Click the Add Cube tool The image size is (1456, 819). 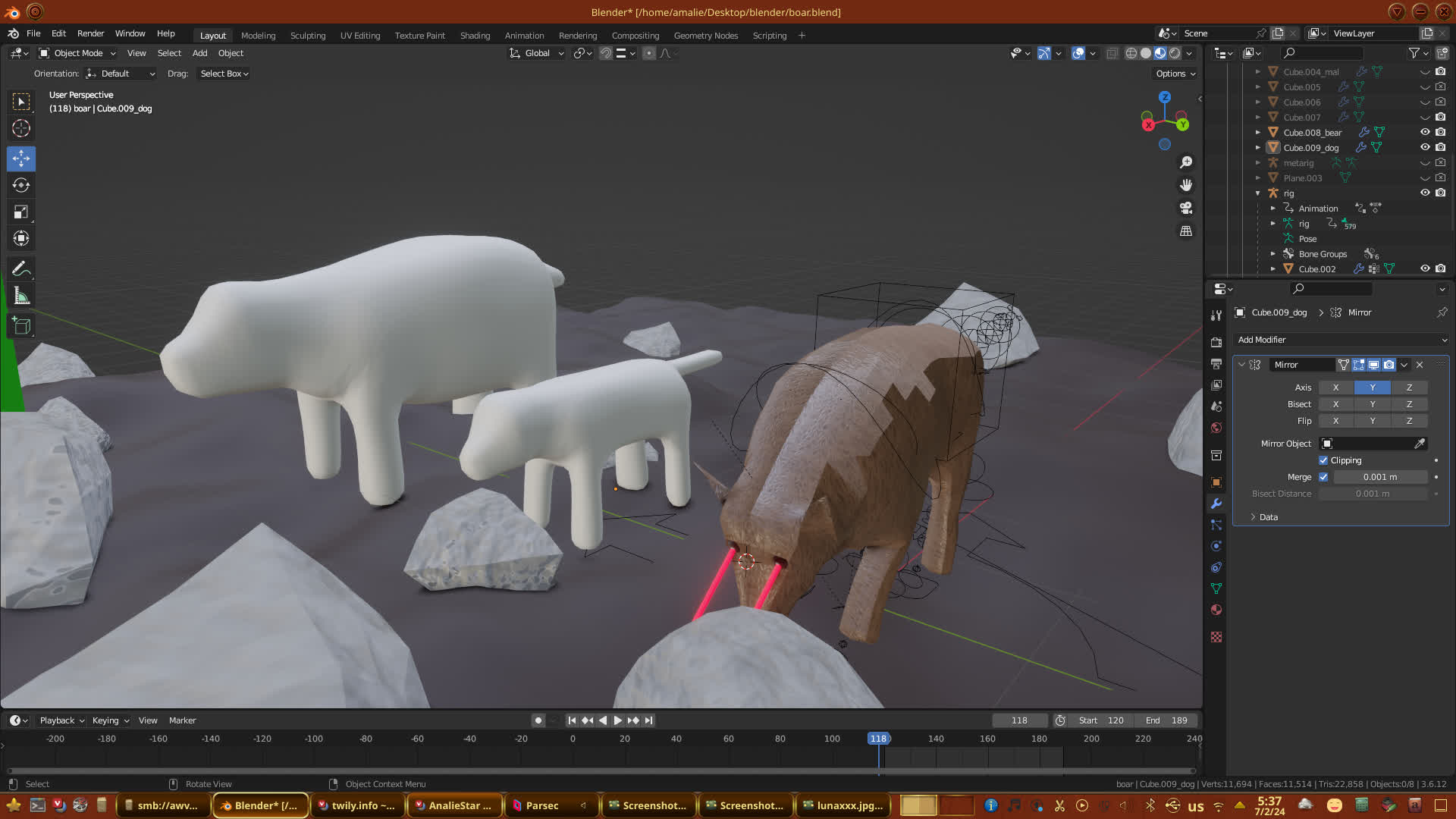click(x=21, y=326)
